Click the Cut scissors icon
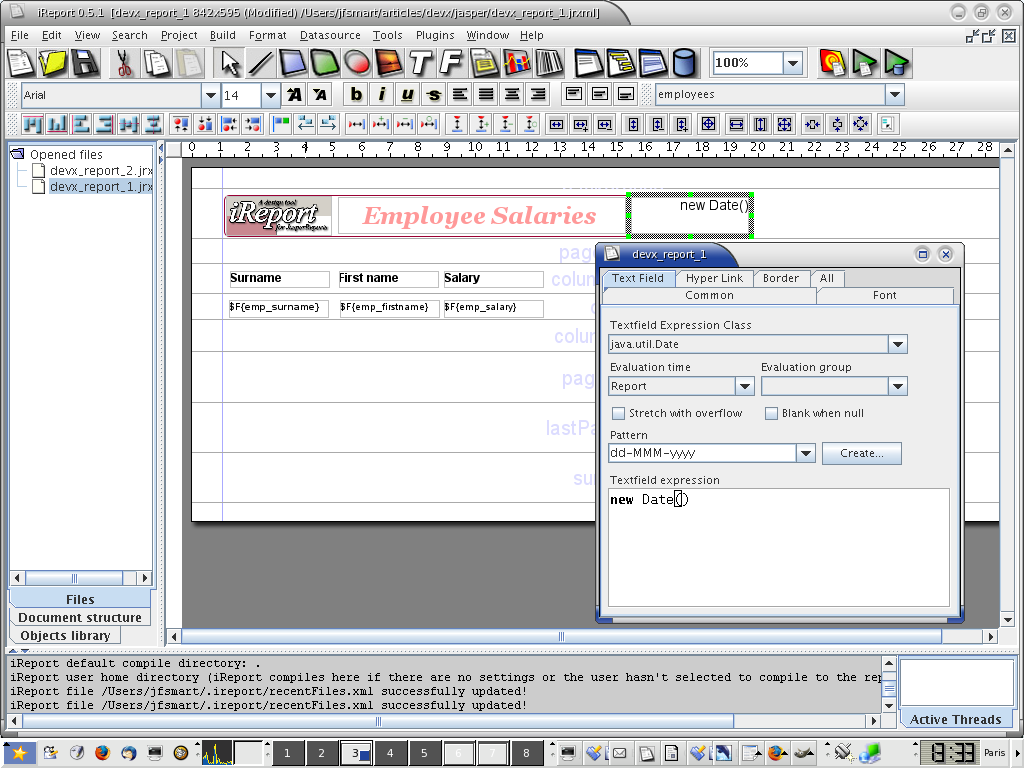 point(123,63)
